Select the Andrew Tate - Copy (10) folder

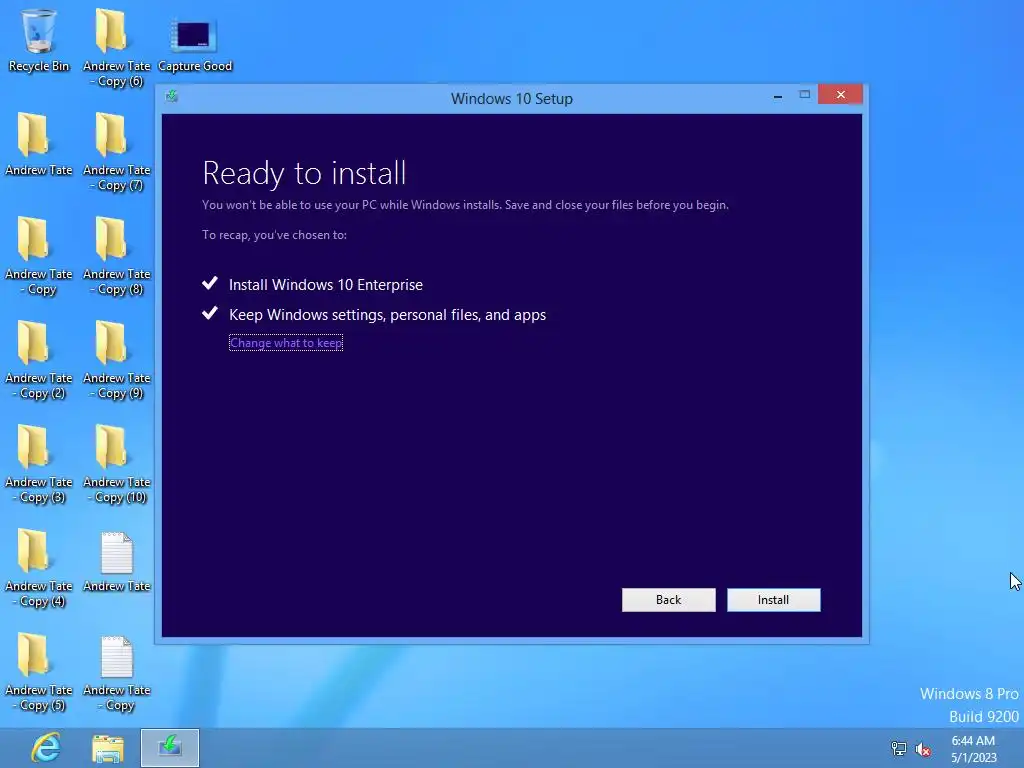(x=116, y=464)
